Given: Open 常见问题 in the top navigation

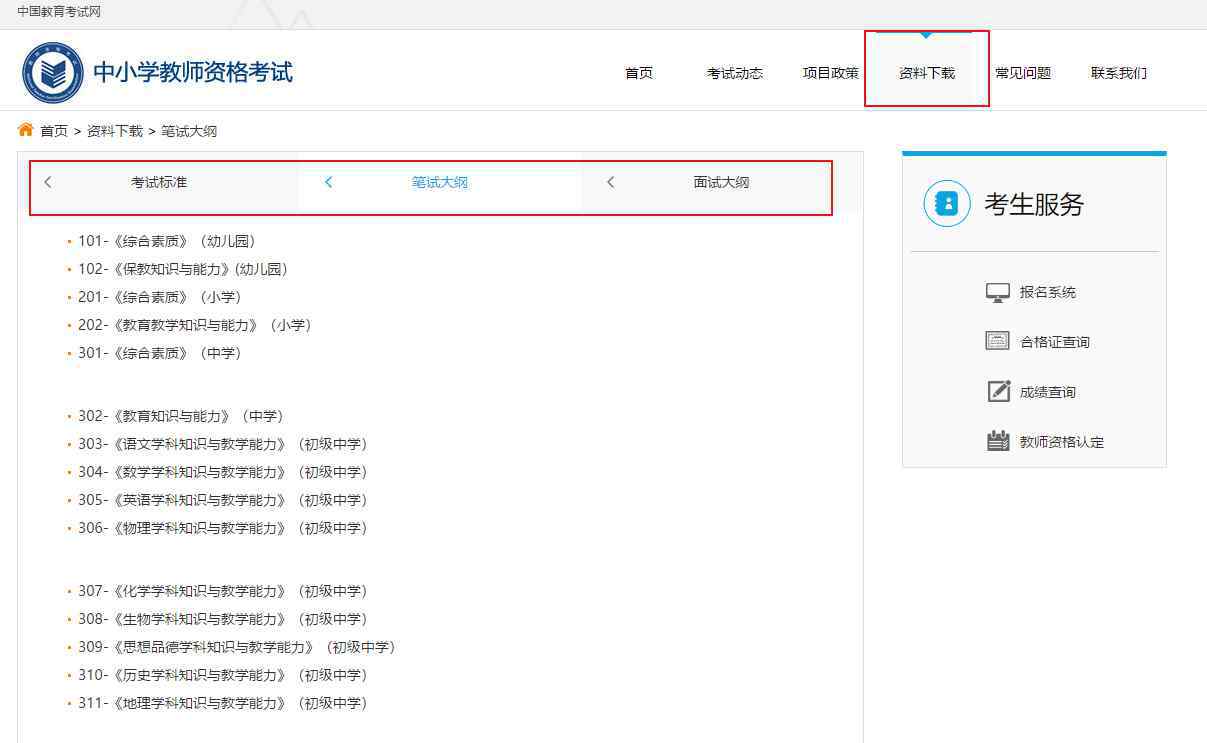Looking at the screenshot, I should [x=1022, y=73].
